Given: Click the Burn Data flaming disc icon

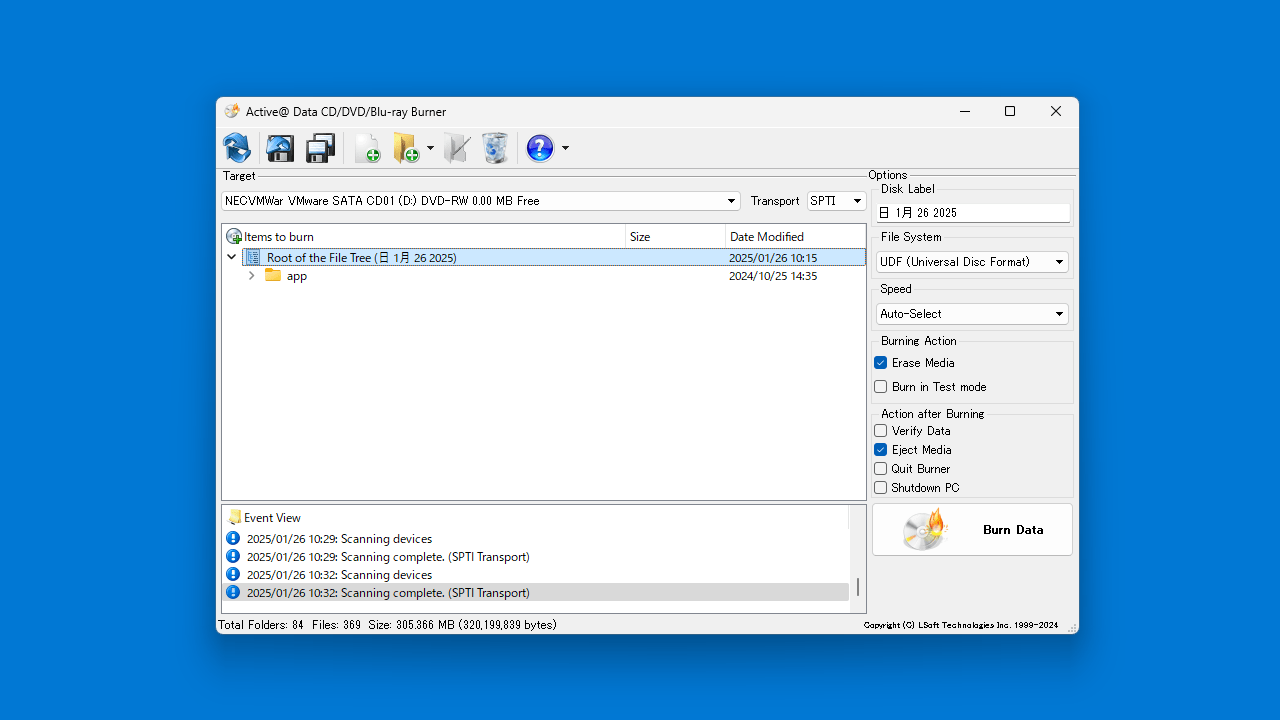Looking at the screenshot, I should pyautogui.click(x=924, y=529).
